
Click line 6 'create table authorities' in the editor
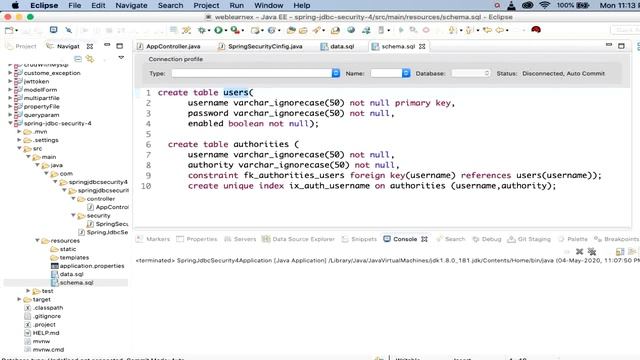[x=233, y=144]
